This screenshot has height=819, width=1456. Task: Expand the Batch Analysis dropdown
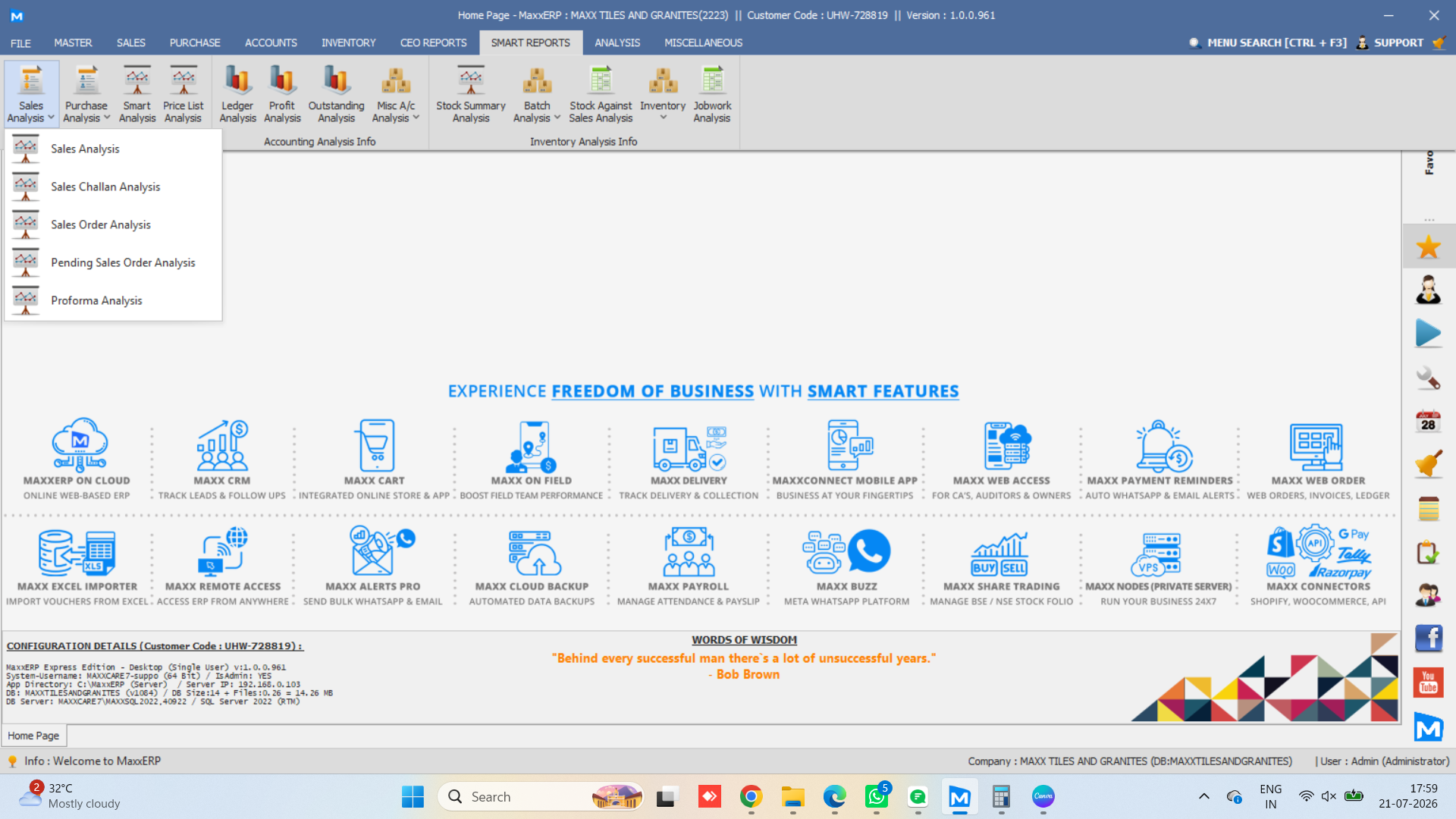click(557, 118)
